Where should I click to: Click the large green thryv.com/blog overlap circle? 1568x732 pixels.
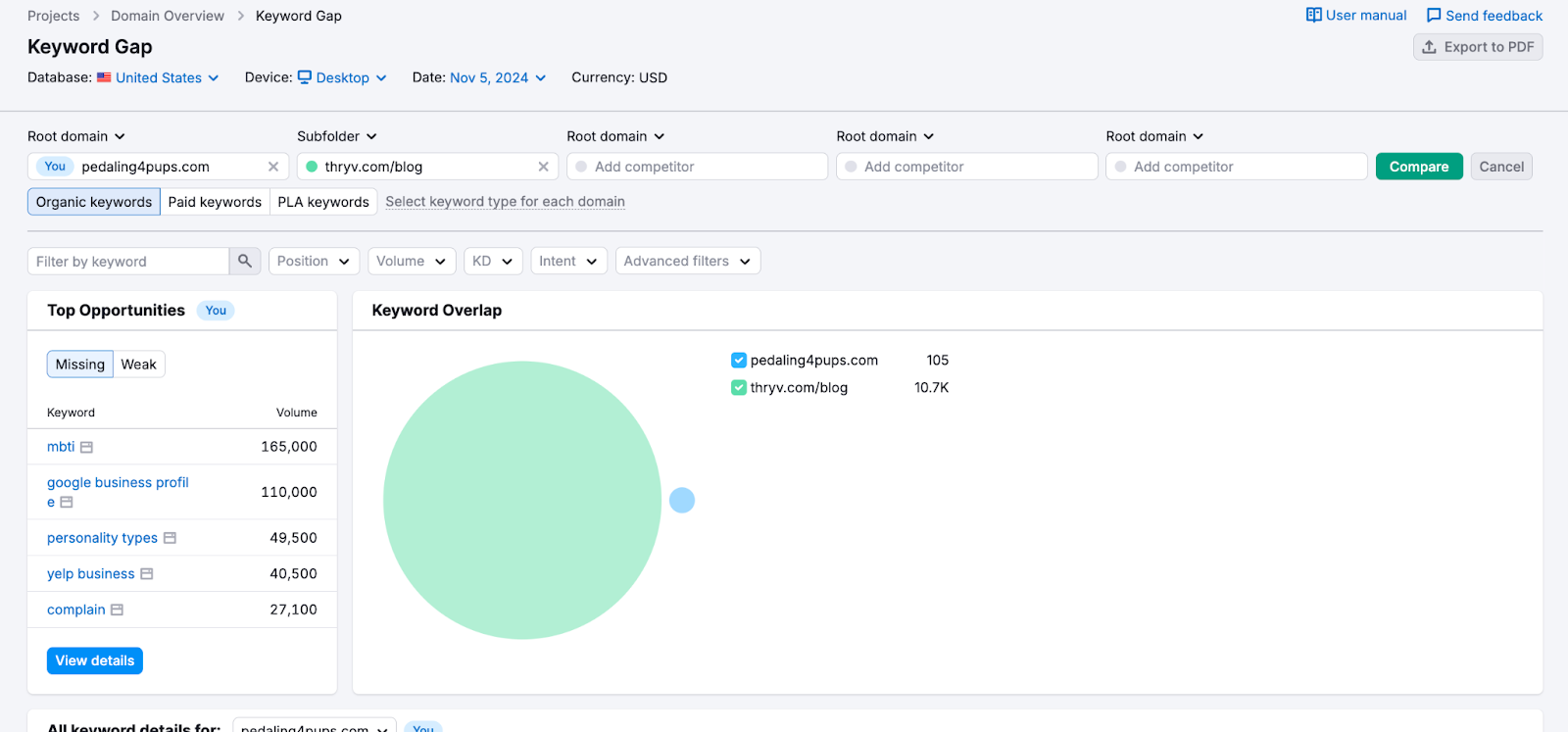(x=522, y=501)
